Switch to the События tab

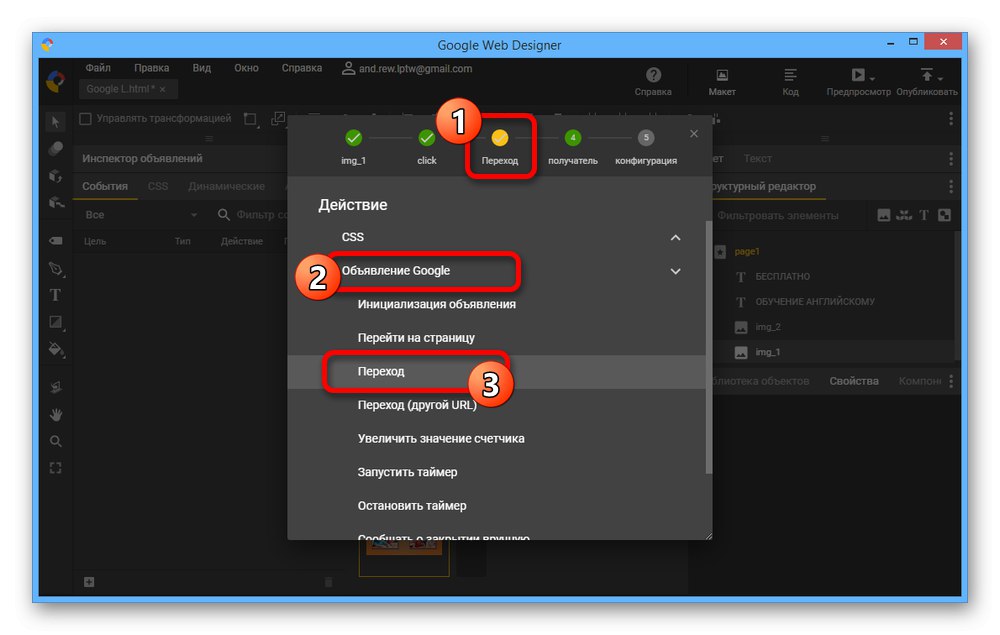[105, 186]
